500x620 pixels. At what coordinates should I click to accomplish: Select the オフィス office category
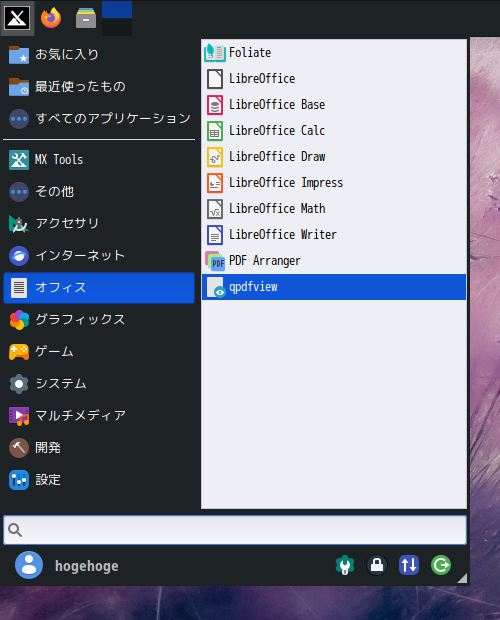pos(99,288)
